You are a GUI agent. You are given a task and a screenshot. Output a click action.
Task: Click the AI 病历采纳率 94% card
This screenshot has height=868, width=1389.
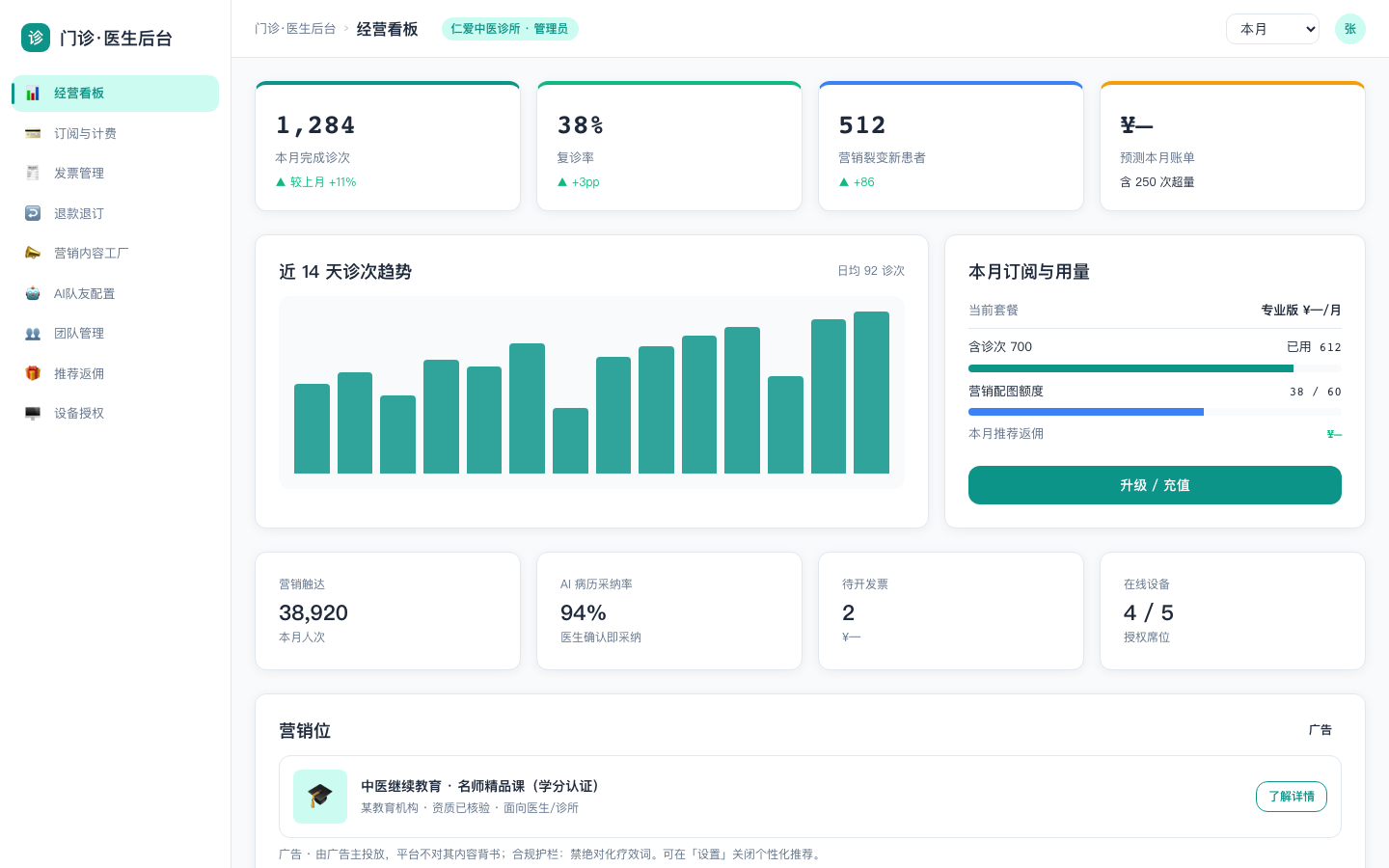click(x=669, y=610)
